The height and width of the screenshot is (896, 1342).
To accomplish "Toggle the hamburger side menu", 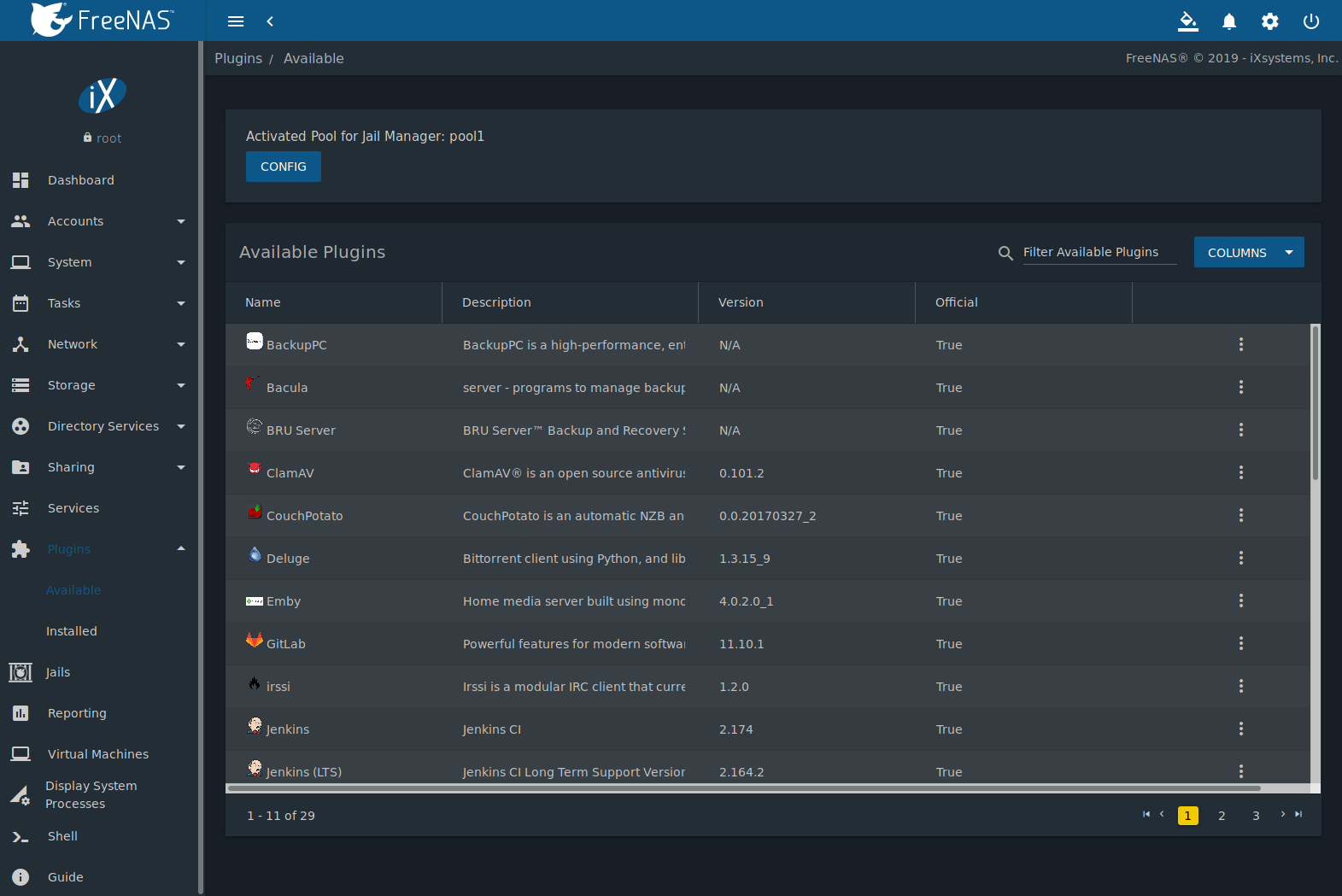I will click(x=236, y=21).
